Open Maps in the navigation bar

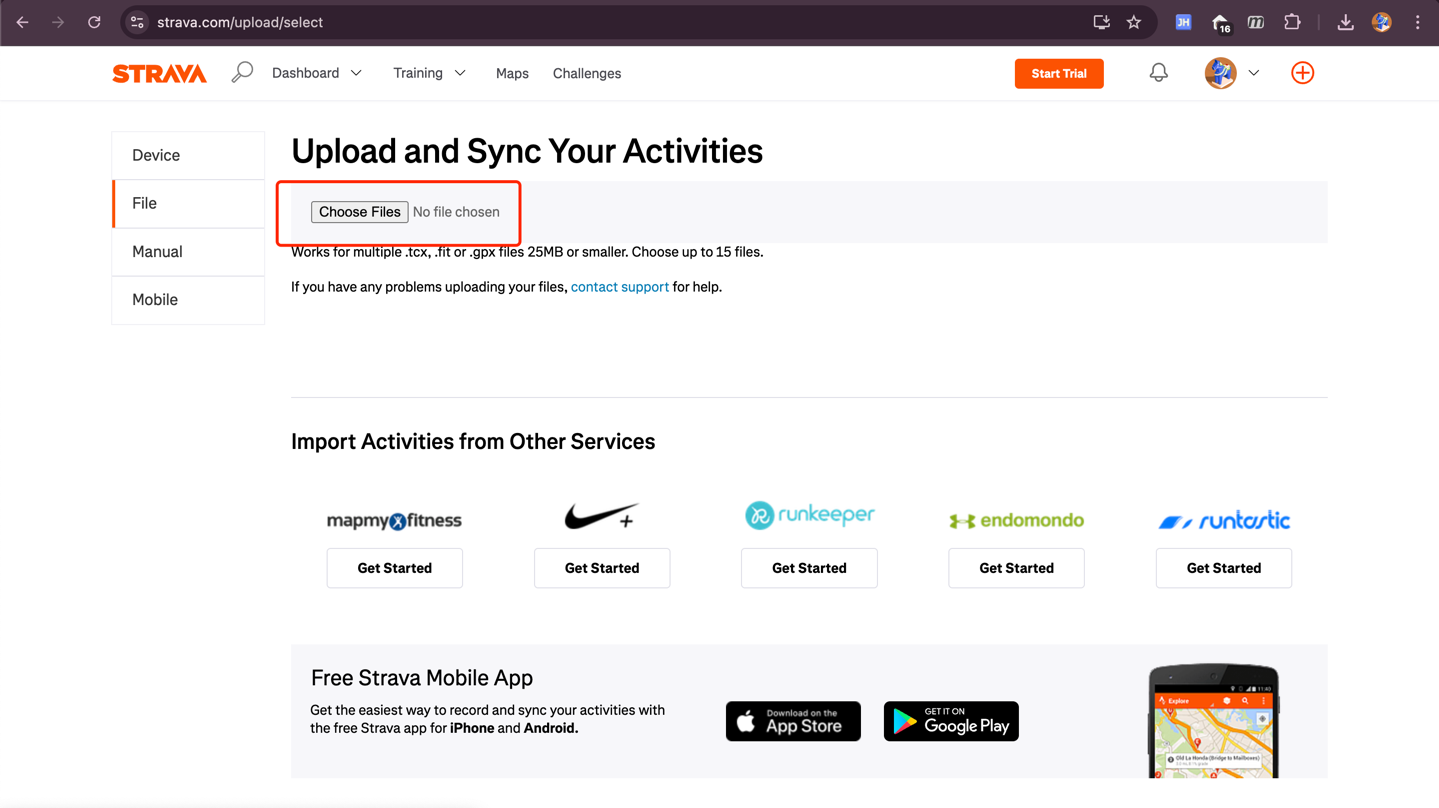point(512,73)
